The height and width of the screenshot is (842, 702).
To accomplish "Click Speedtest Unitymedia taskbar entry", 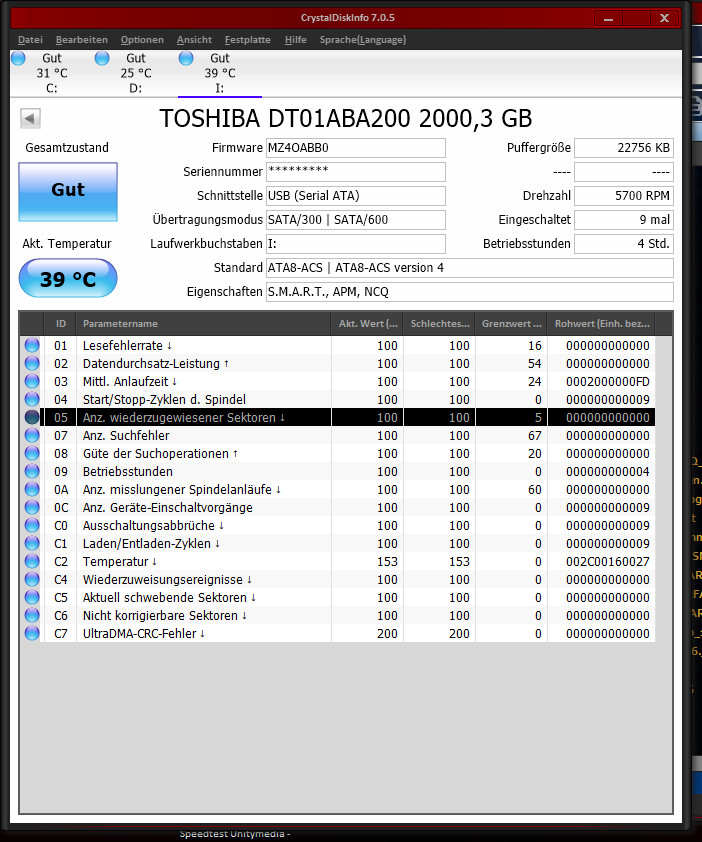I will tap(235, 834).
